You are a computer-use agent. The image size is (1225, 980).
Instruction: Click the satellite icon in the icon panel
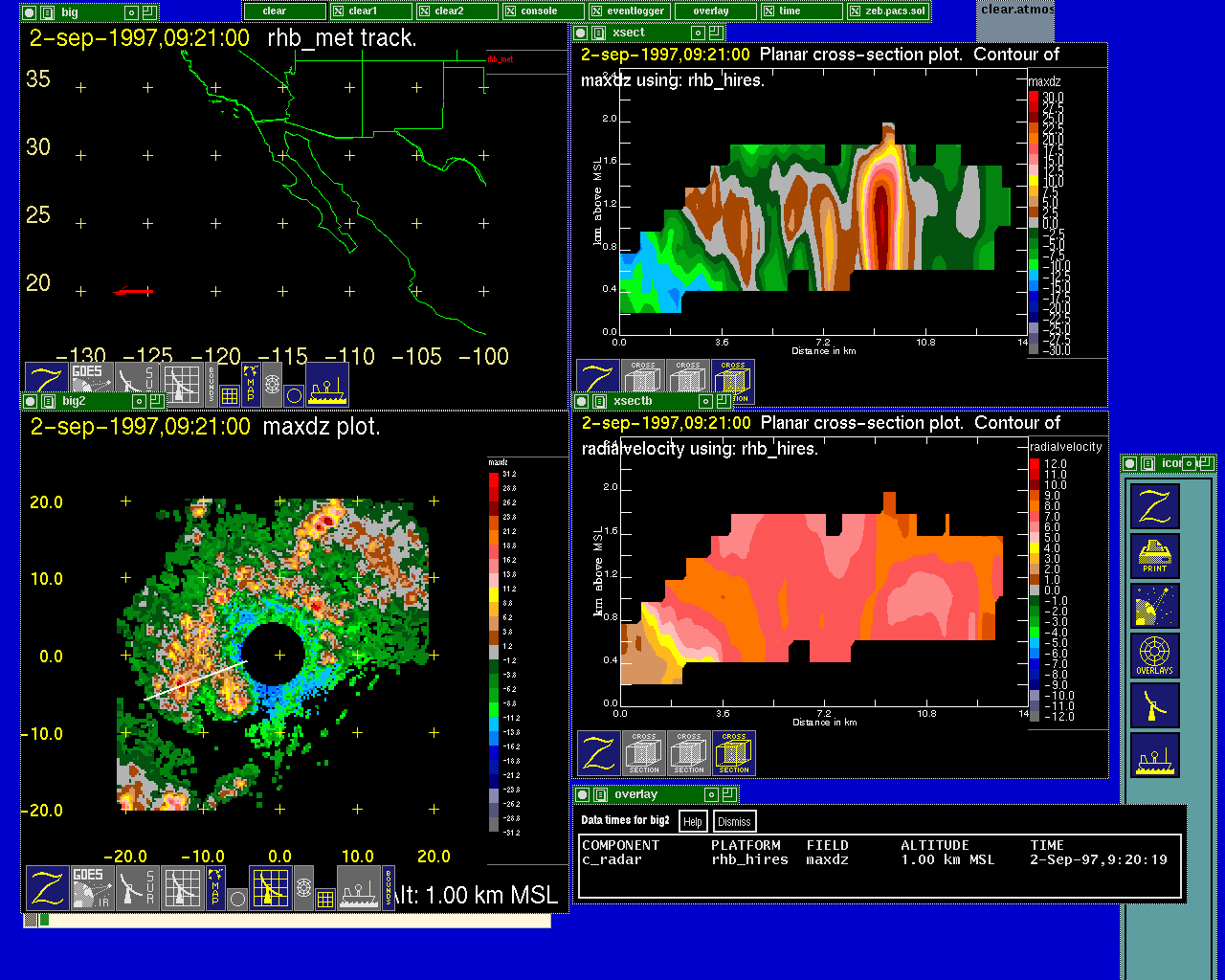click(x=1155, y=606)
